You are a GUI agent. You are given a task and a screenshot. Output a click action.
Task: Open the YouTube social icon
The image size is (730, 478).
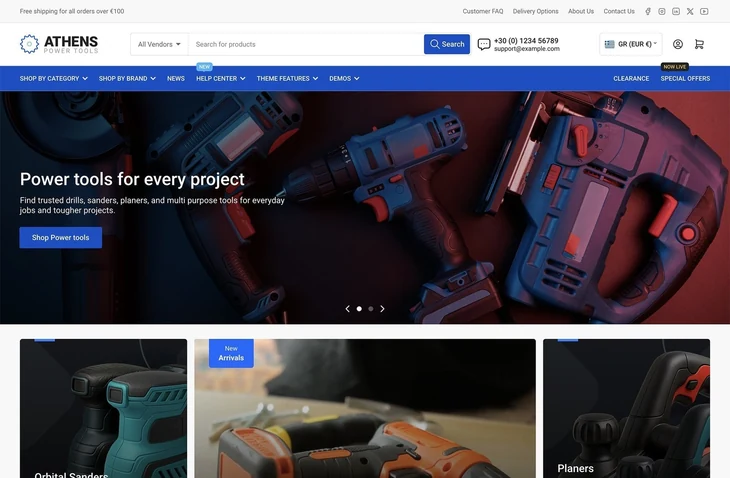click(x=704, y=11)
